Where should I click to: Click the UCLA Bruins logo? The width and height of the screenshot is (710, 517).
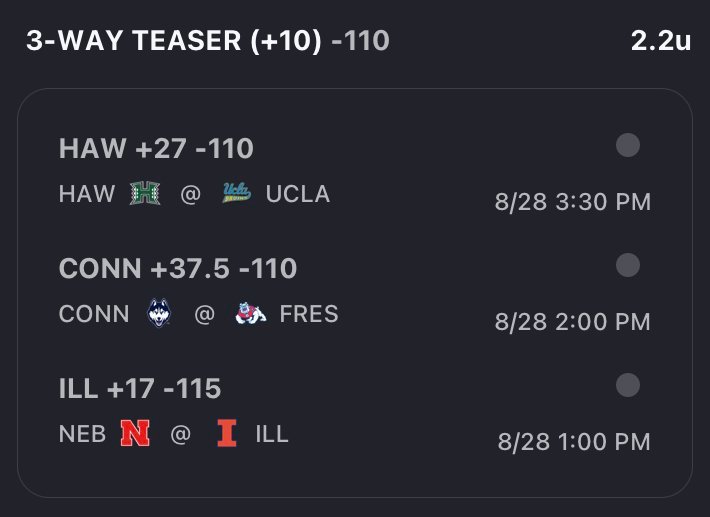tap(237, 192)
